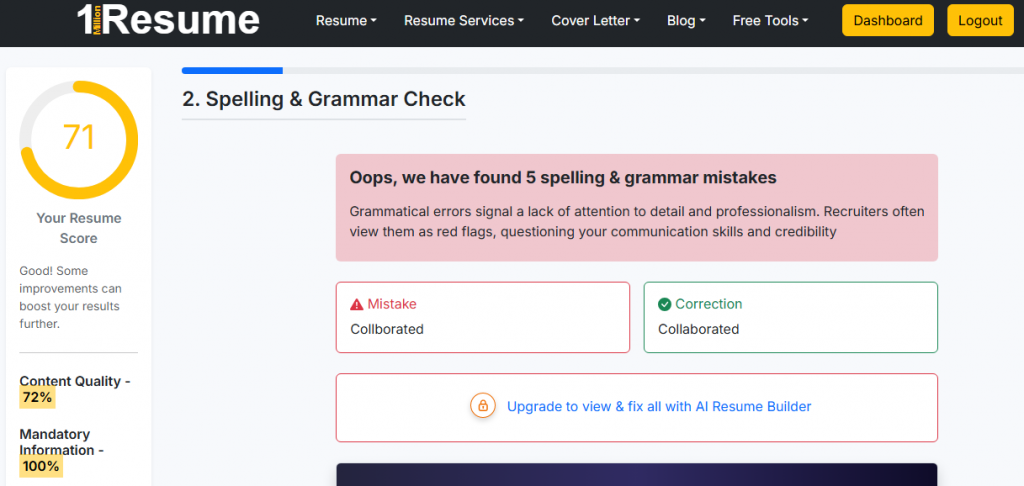This screenshot has width=1024, height=486.
Task: Click the green checkmark beside Correction
Action: [x=665, y=304]
